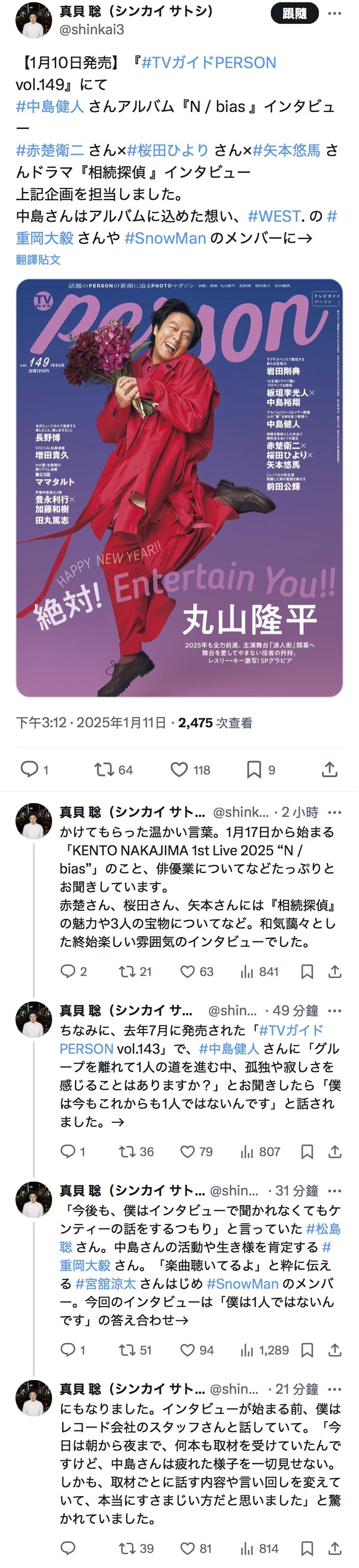The image size is (359, 1568).
Task: Click 翻譯貼文 translate post link
Action: click(38, 259)
